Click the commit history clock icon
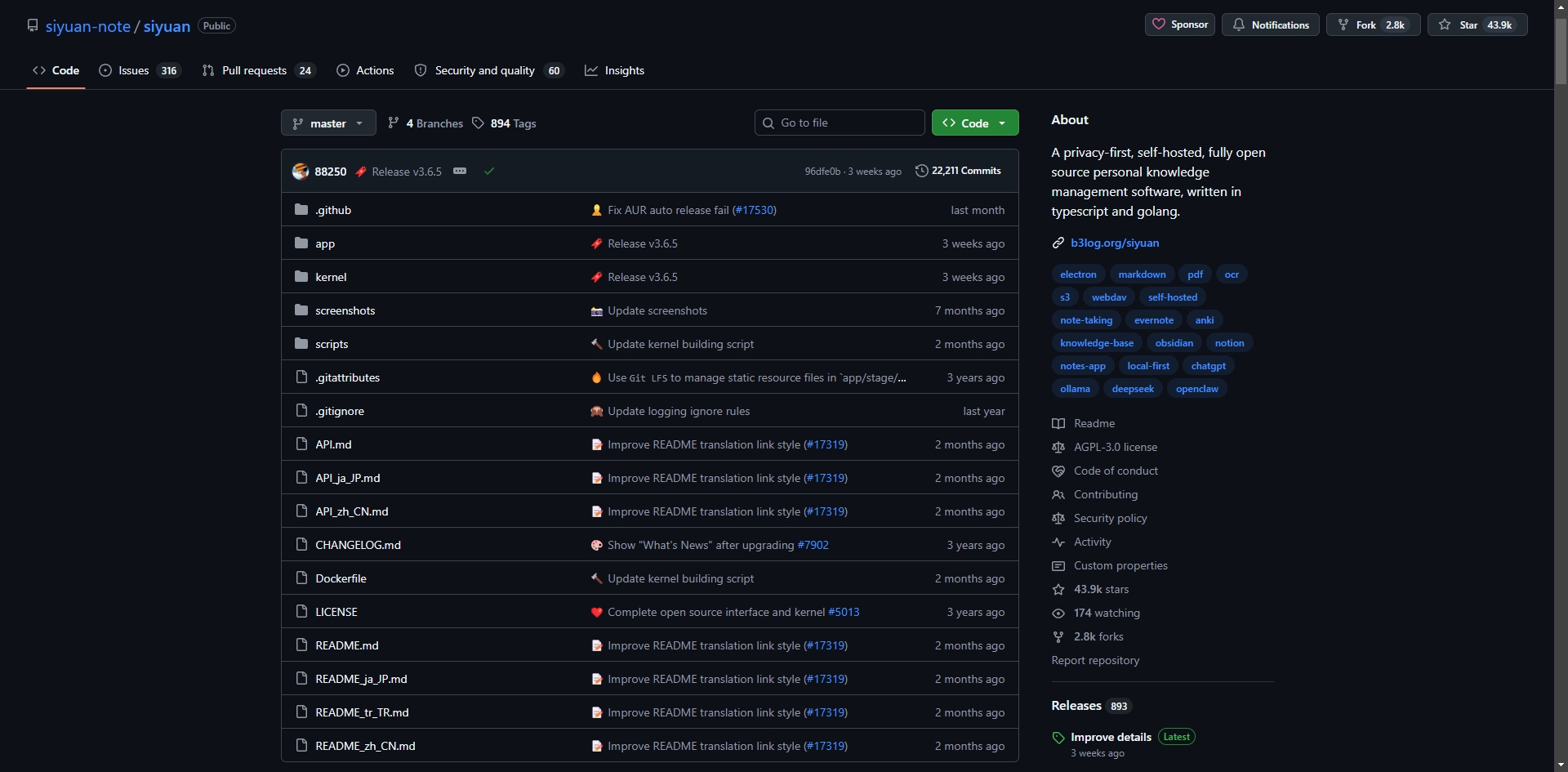The height and width of the screenshot is (772, 1568). pos(921,171)
